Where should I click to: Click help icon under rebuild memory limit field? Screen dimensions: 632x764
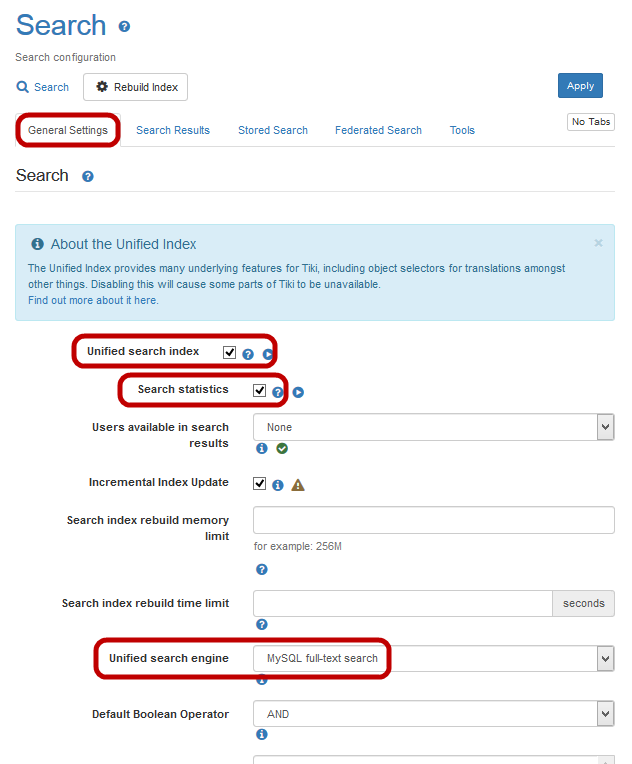click(x=262, y=569)
